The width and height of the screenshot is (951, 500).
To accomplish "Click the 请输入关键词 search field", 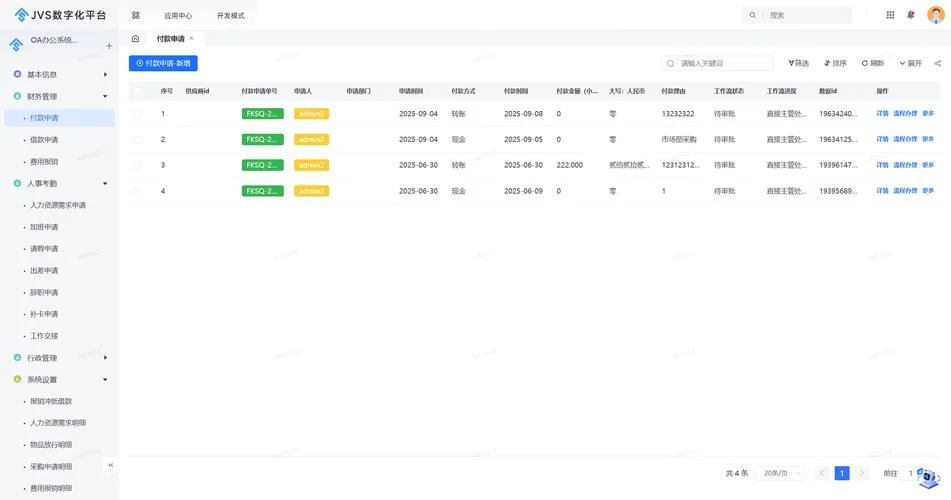I will point(717,63).
